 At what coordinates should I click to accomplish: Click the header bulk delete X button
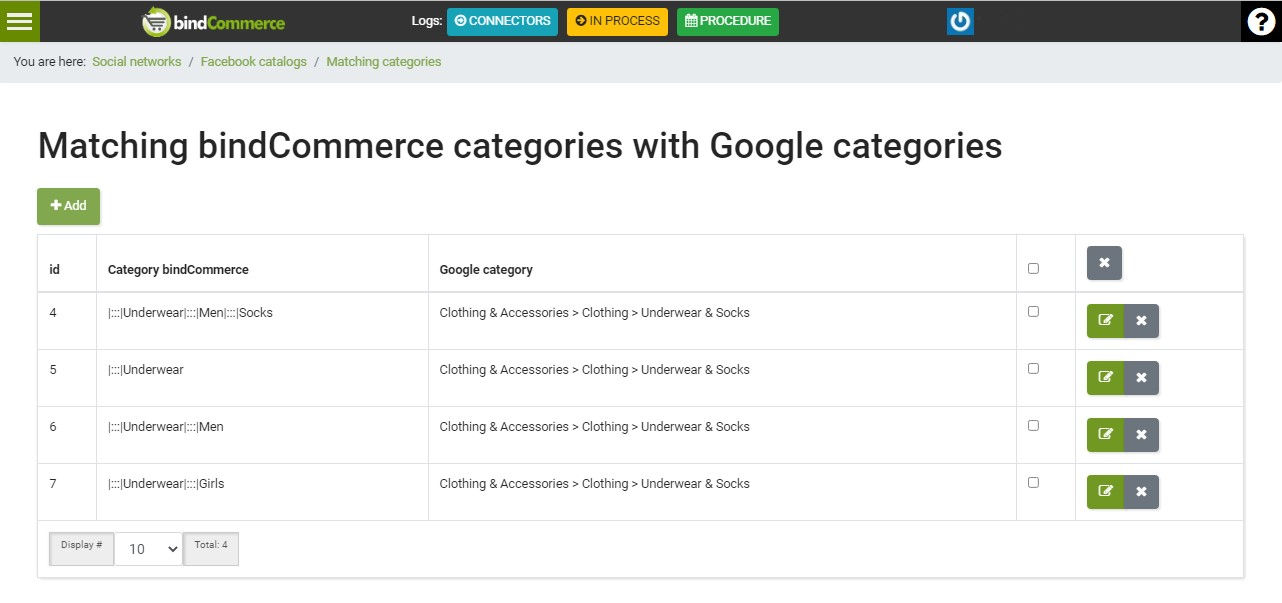click(1104, 263)
